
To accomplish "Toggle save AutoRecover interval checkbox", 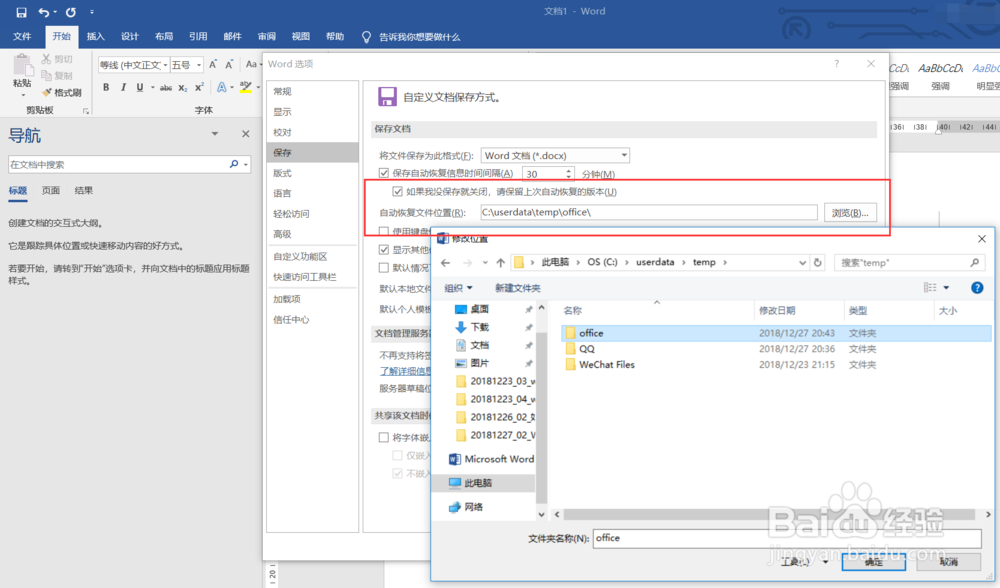I will pyautogui.click(x=384, y=173).
